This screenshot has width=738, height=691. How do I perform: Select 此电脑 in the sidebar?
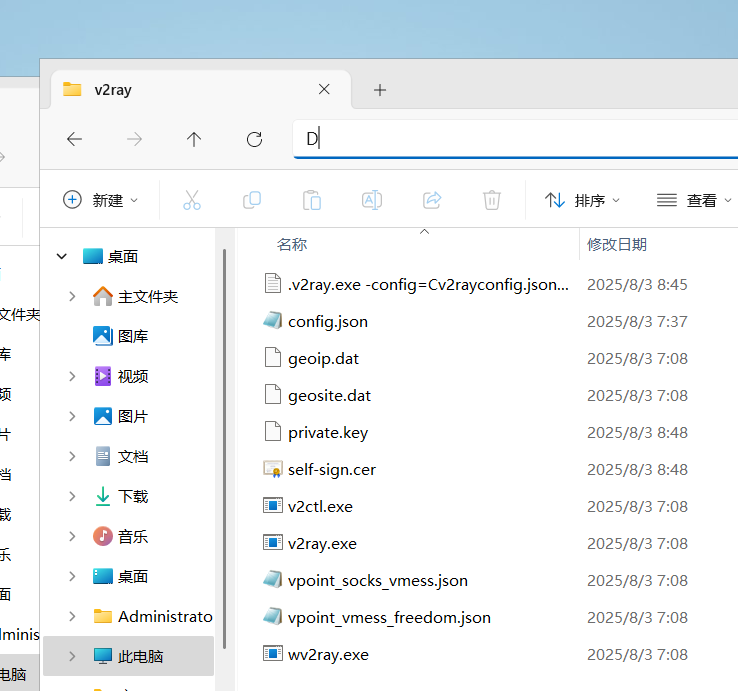tap(128, 656)
